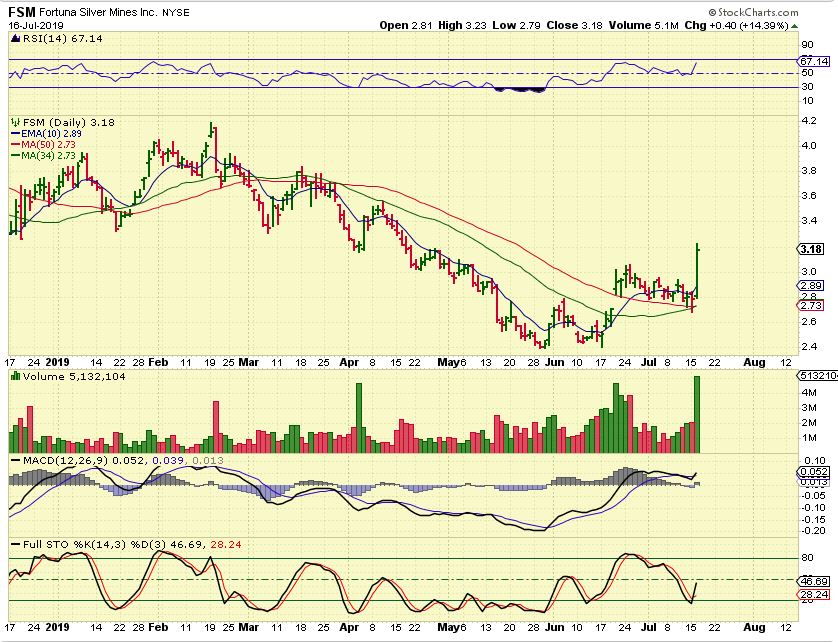Click the MACD(12,26,9) legend icon
This screenshot has height=642, width=838.
13,459
